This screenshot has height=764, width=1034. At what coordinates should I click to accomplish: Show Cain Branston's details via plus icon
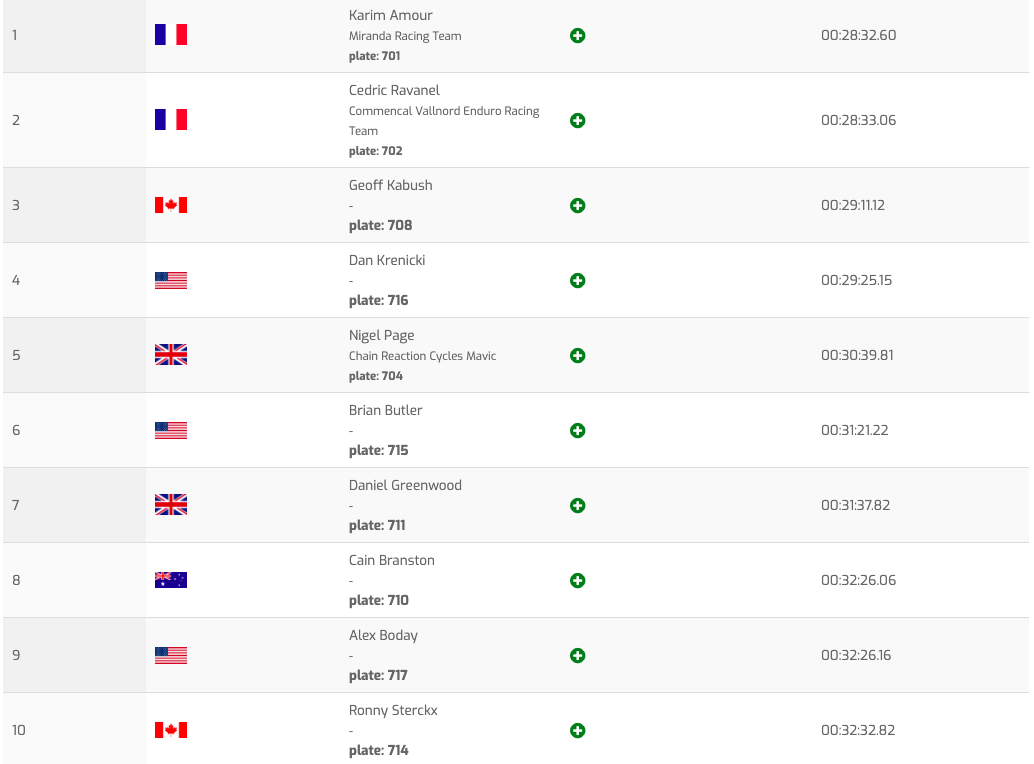[577, 581]
